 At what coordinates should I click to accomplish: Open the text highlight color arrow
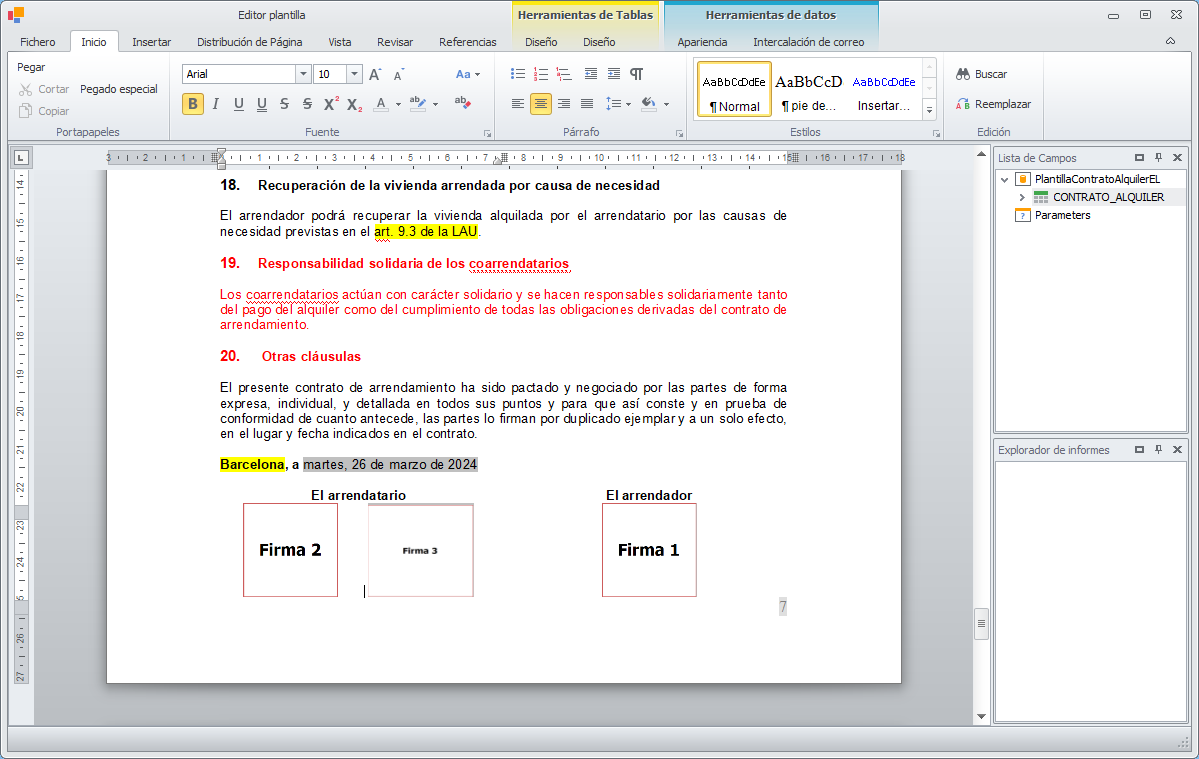coord(437,104)
